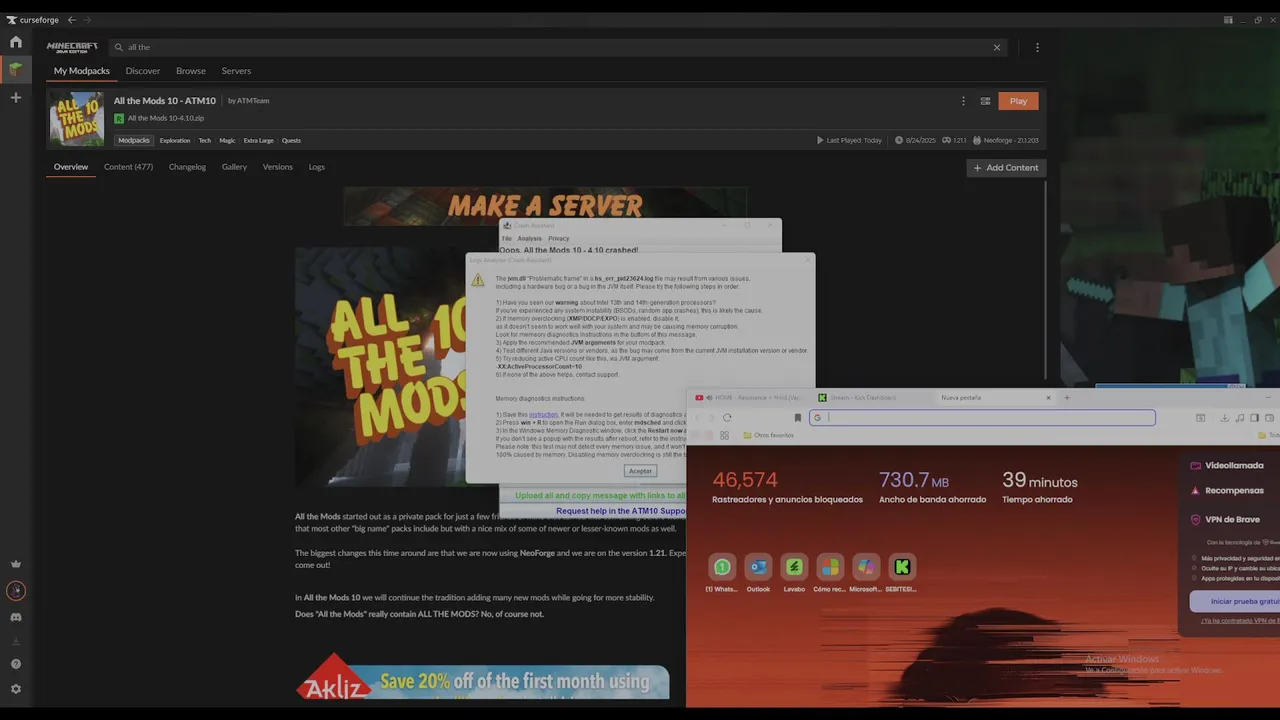Open Recompensas in Brave side panel
This screenshot has width=1280, height=720.
tap(1226, 491)
